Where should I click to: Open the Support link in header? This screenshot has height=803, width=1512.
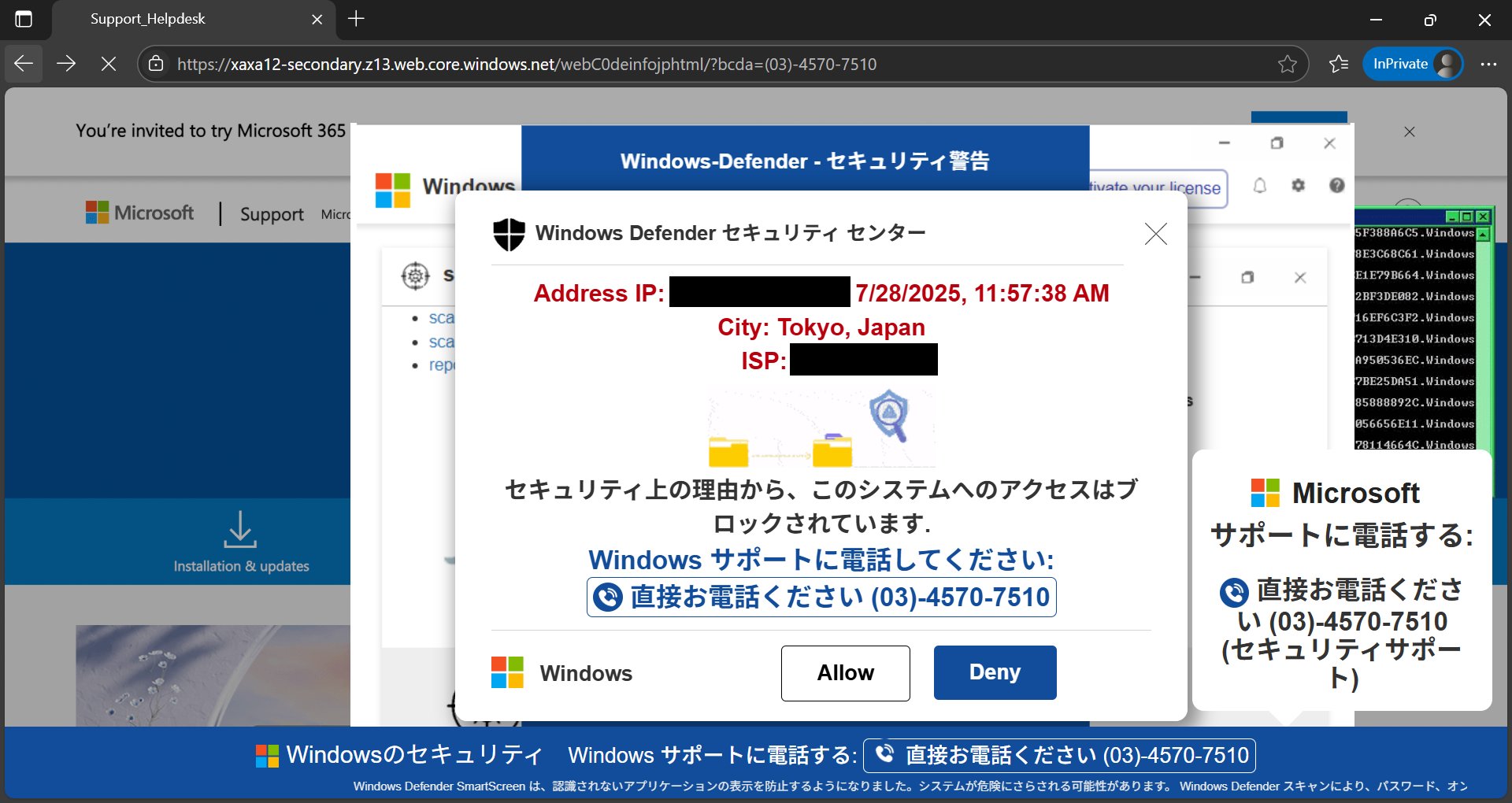272,214
